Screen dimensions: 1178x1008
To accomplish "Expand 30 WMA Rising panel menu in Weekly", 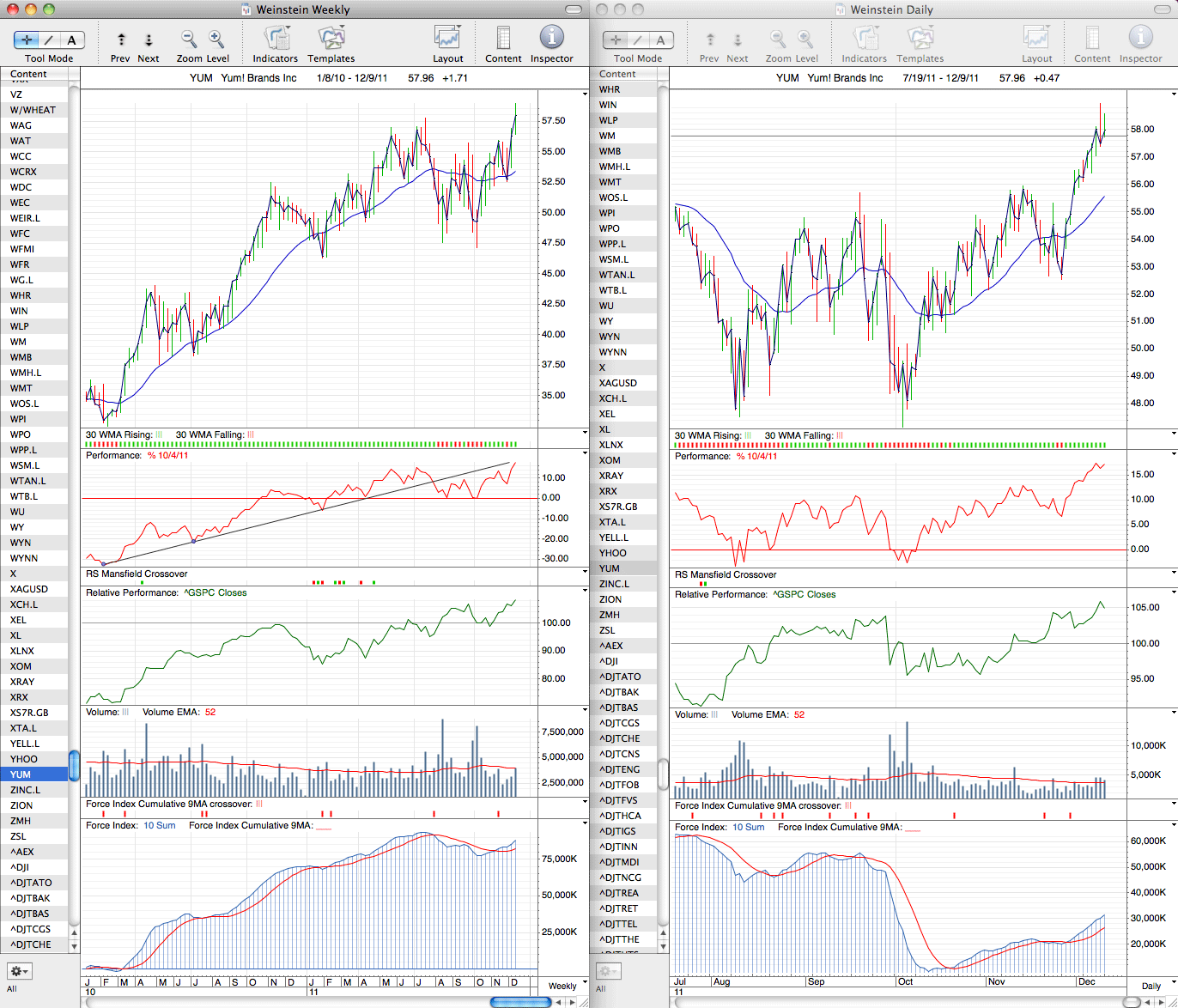I will point(585,434).
